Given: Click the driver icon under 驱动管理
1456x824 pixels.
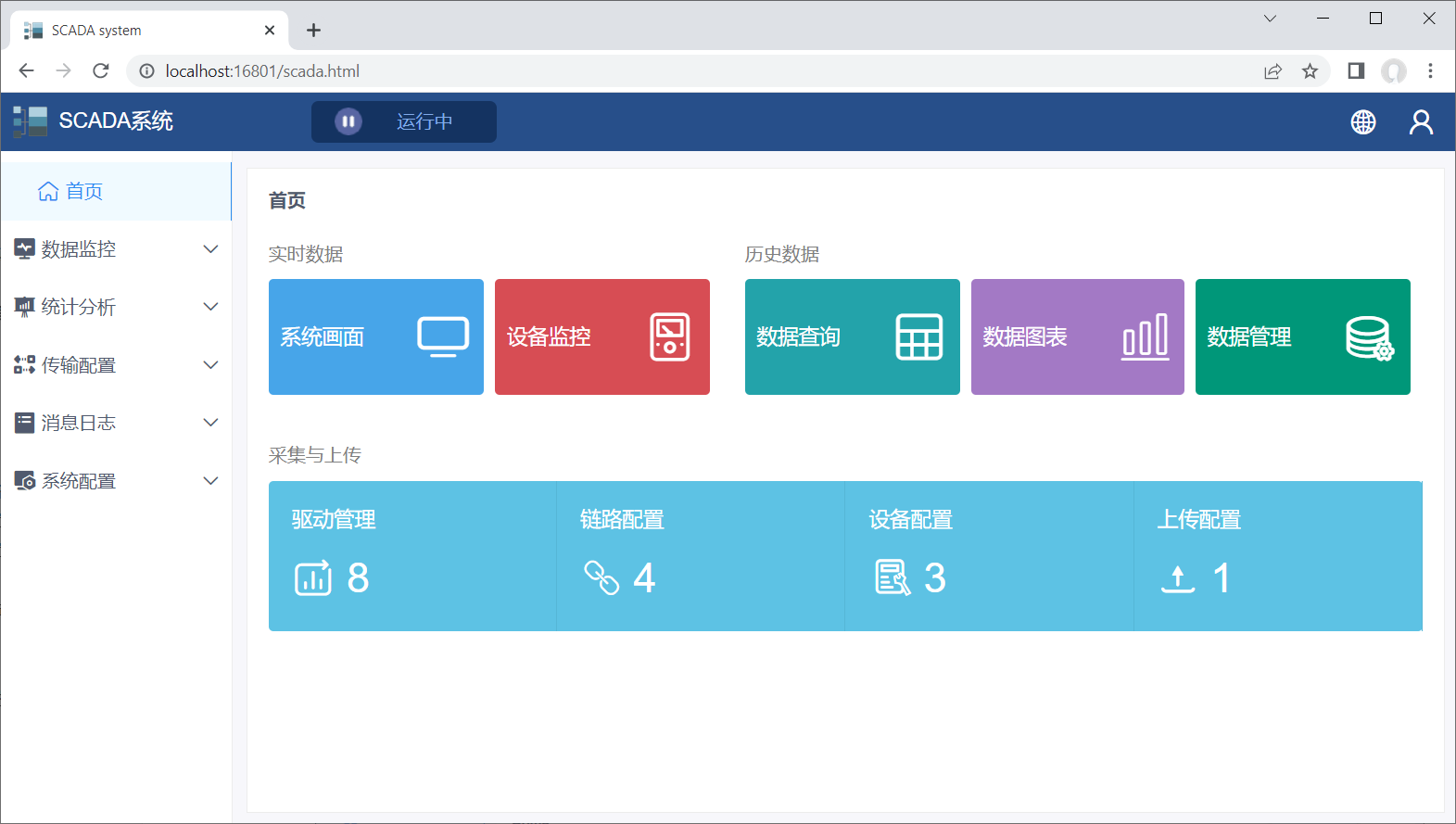Looking at the screenshot, I should [313, 577].
